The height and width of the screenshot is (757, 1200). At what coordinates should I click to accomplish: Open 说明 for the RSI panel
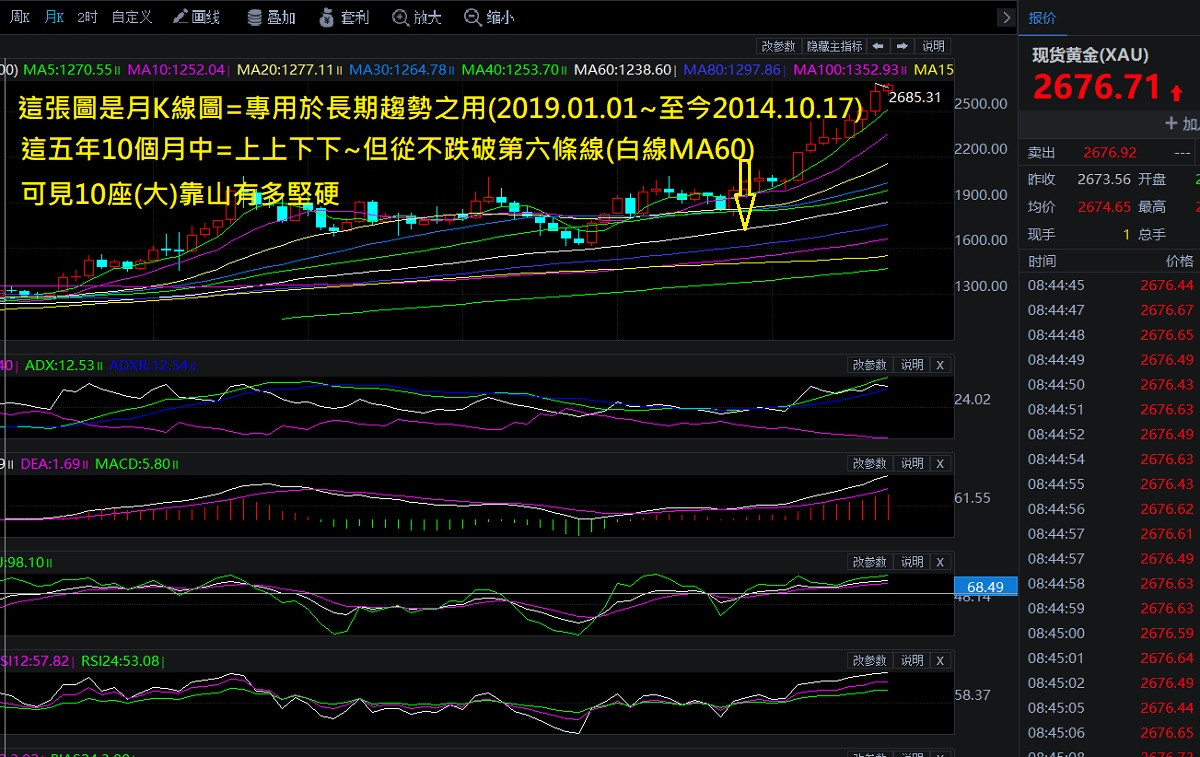click(x=911, y=660)
